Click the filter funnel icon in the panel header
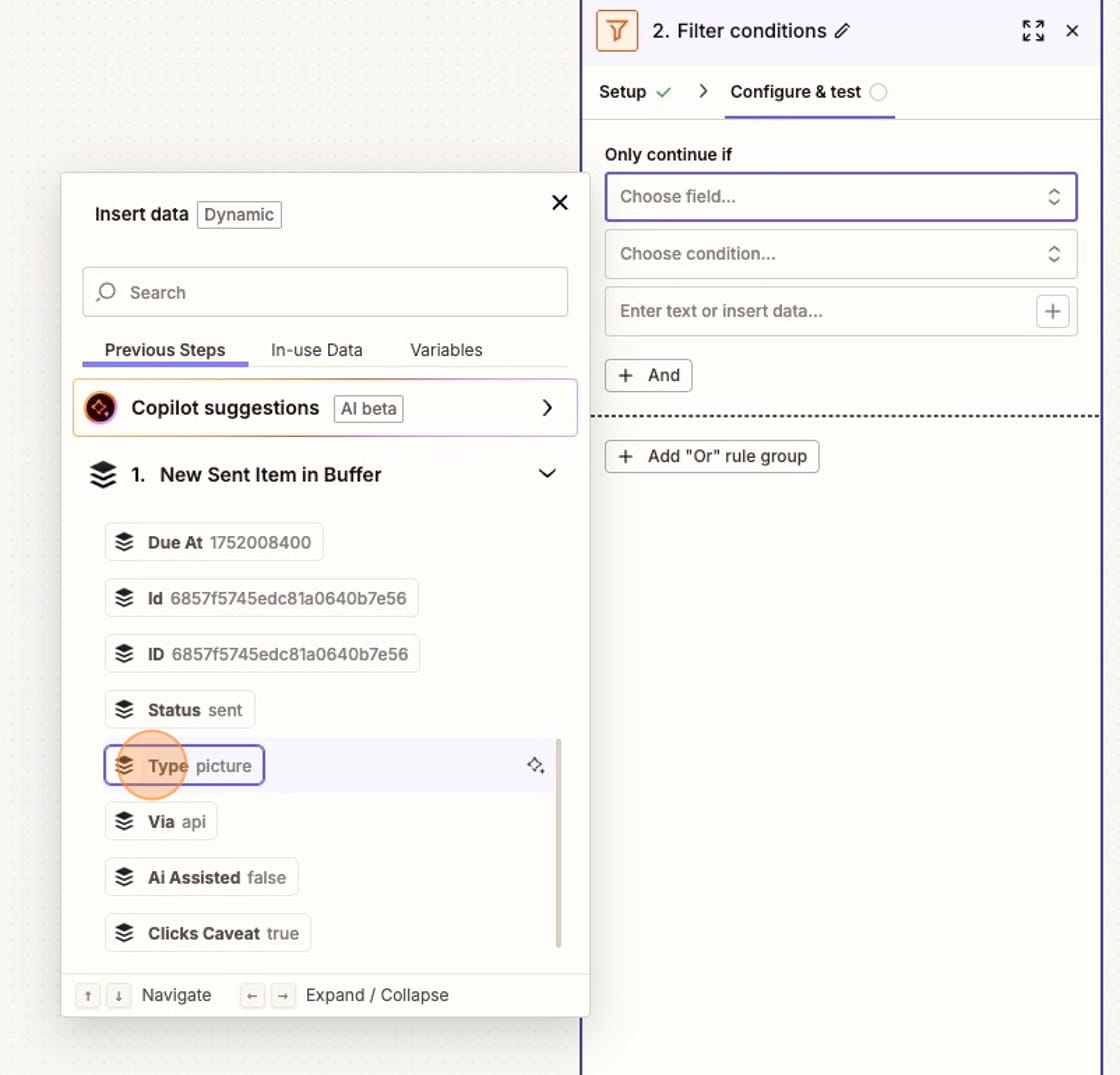1120x1075 pixels. point(617,31)
